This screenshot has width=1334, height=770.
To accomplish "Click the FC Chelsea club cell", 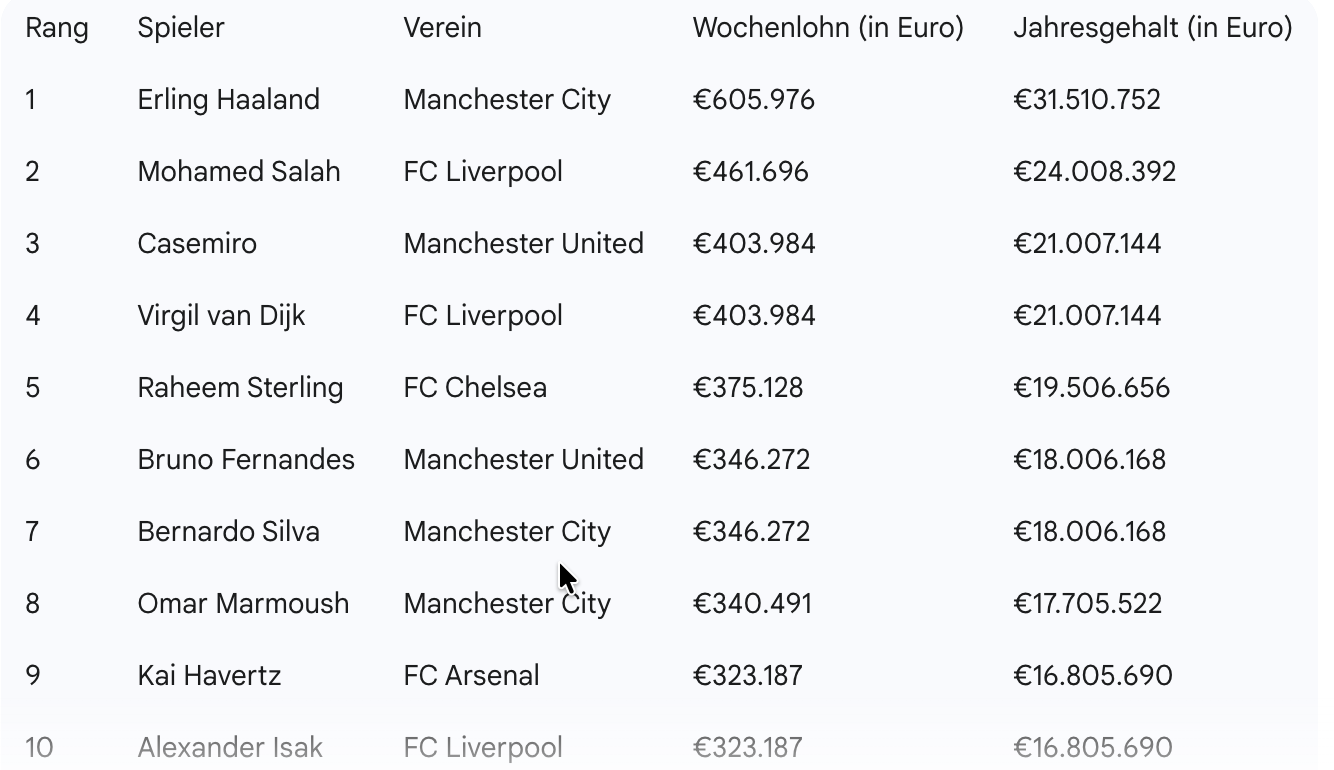I will pyautogui.click(x=475, y=388).
